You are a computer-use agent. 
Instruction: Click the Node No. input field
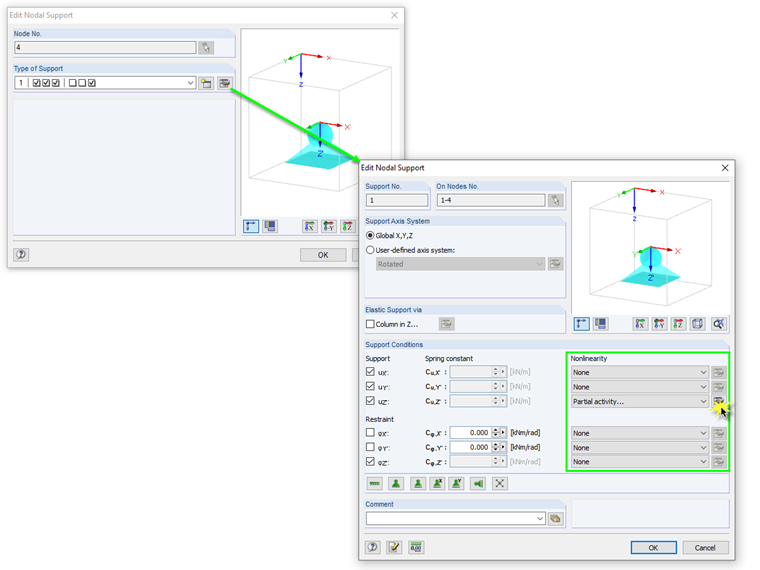(x=105, y=48)
